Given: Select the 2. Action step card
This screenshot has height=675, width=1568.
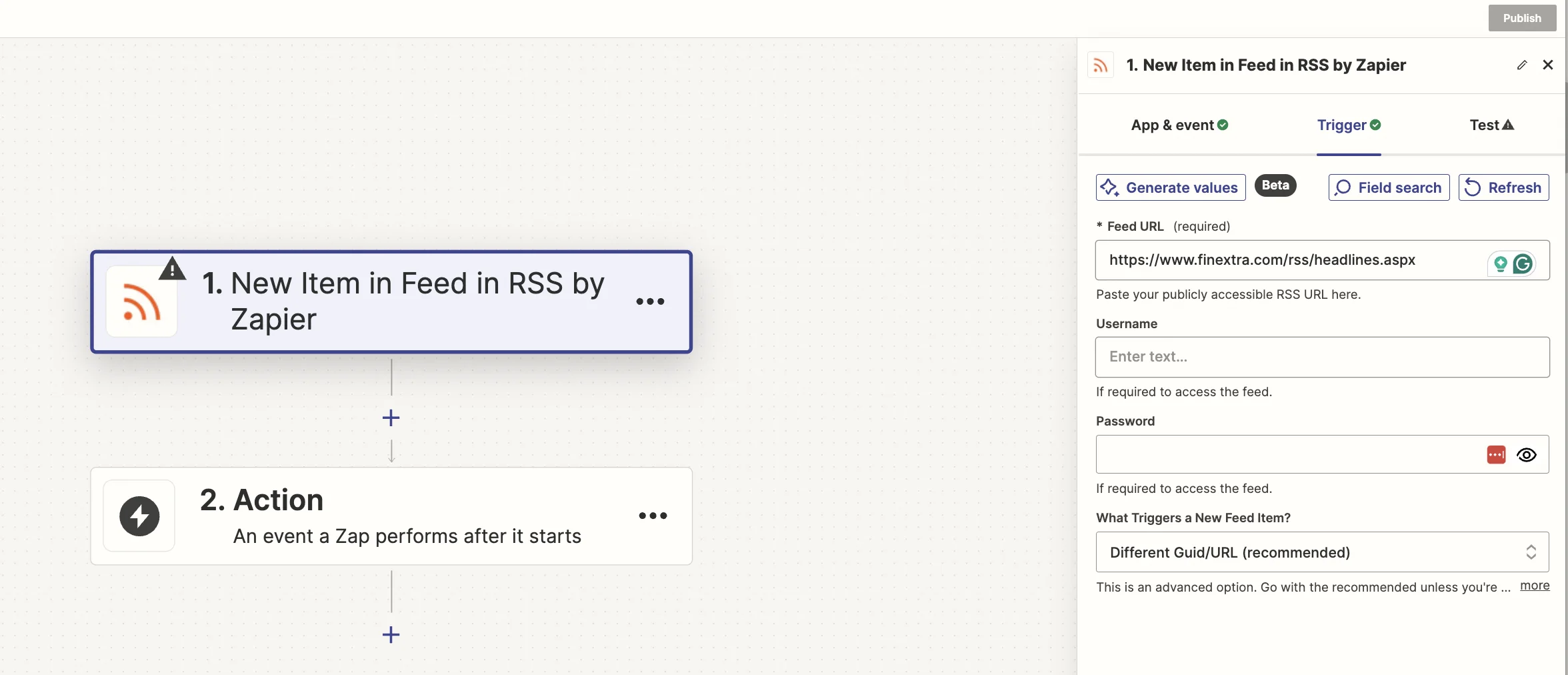Looking at the screenshot, I should click(391, 516).
